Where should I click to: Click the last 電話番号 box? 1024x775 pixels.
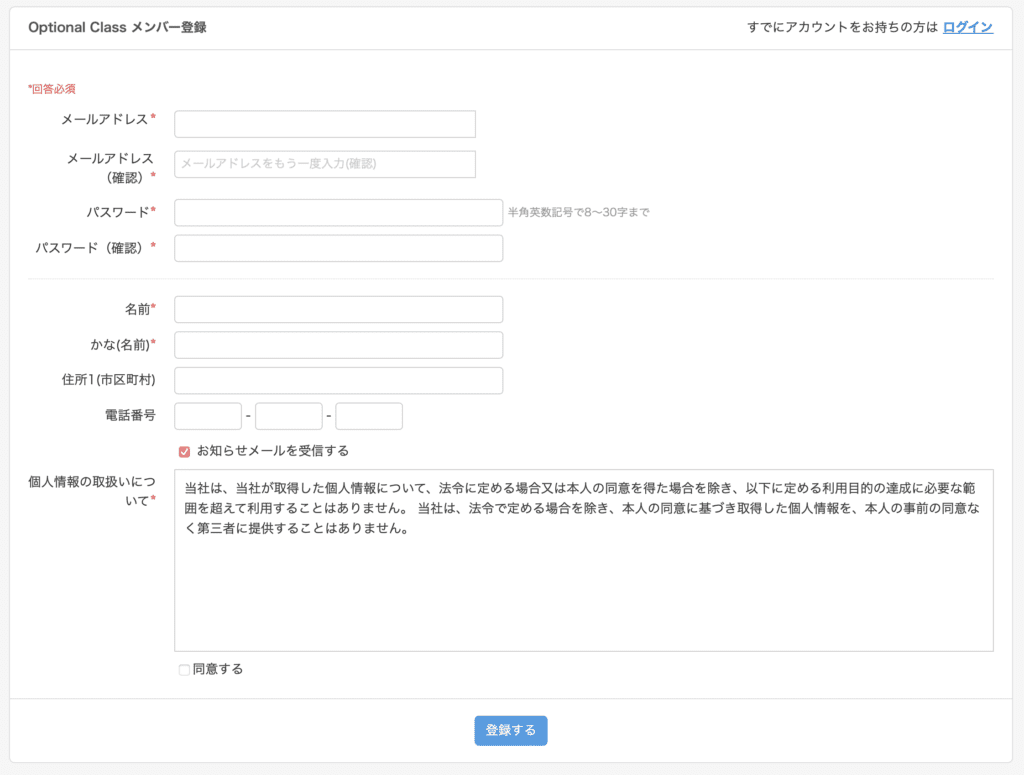(x=369, y=416)
